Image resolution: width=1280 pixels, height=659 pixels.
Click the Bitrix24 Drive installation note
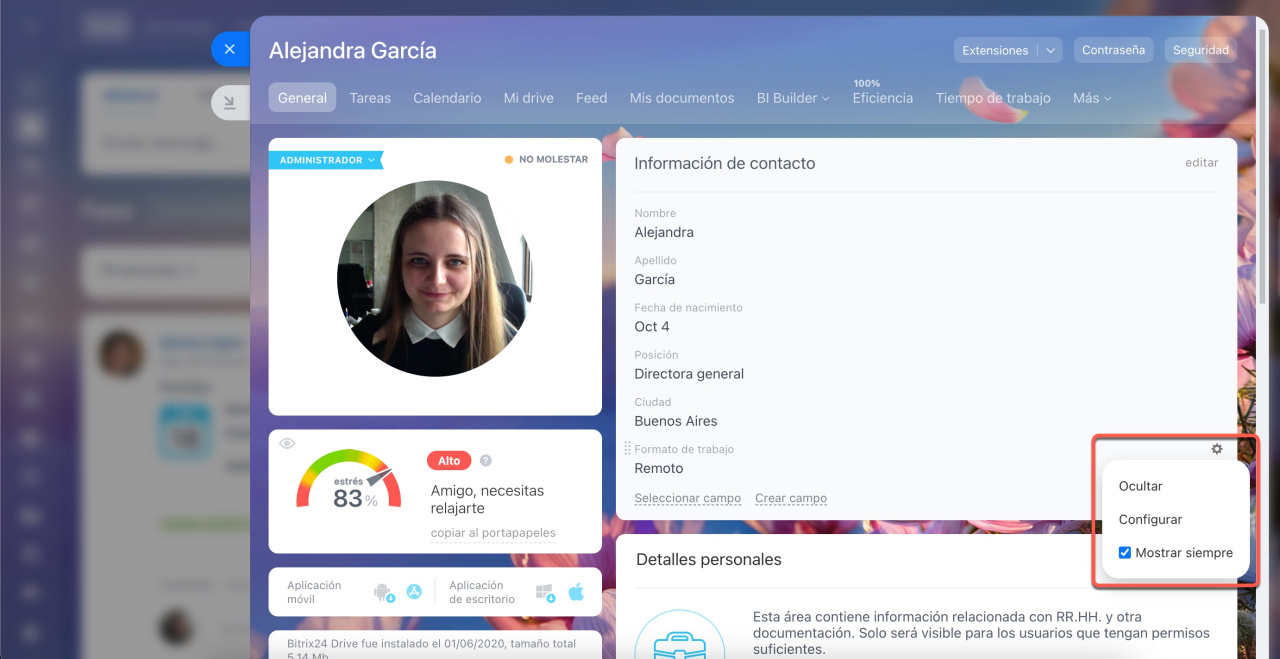point(432,648)
